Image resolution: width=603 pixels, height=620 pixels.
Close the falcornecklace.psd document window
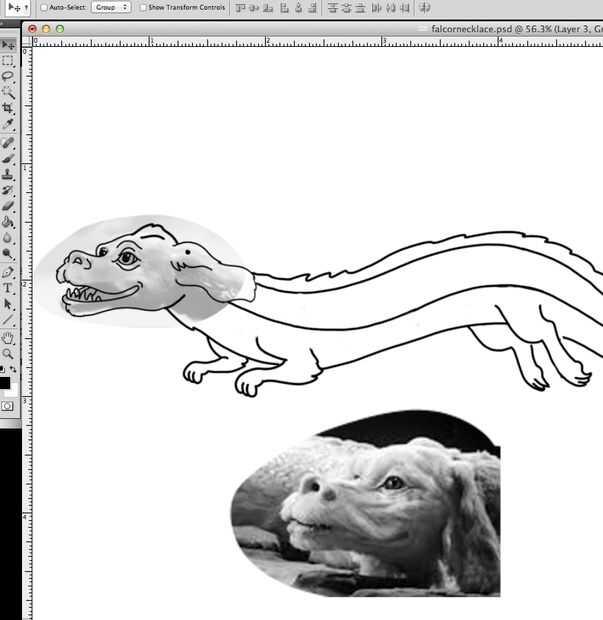pos(32,29)
